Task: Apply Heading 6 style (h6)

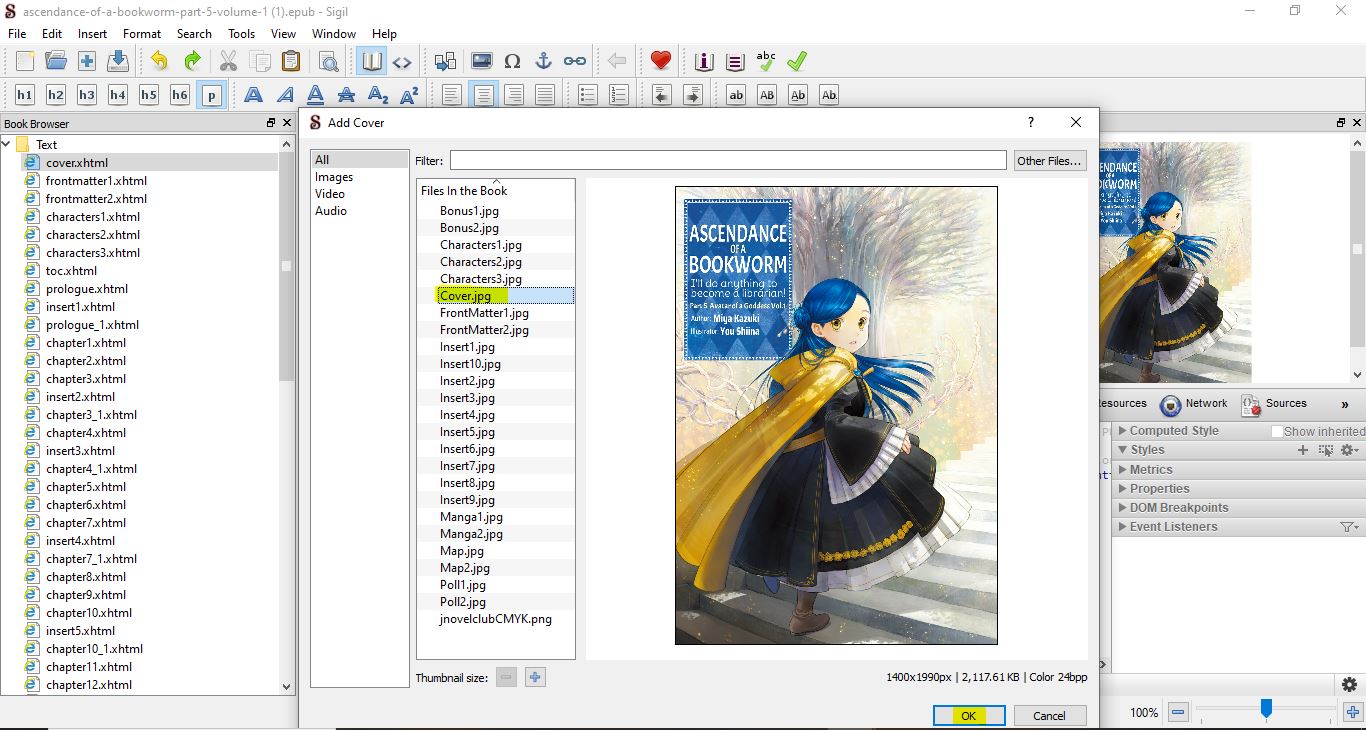Action: point(180,95)
